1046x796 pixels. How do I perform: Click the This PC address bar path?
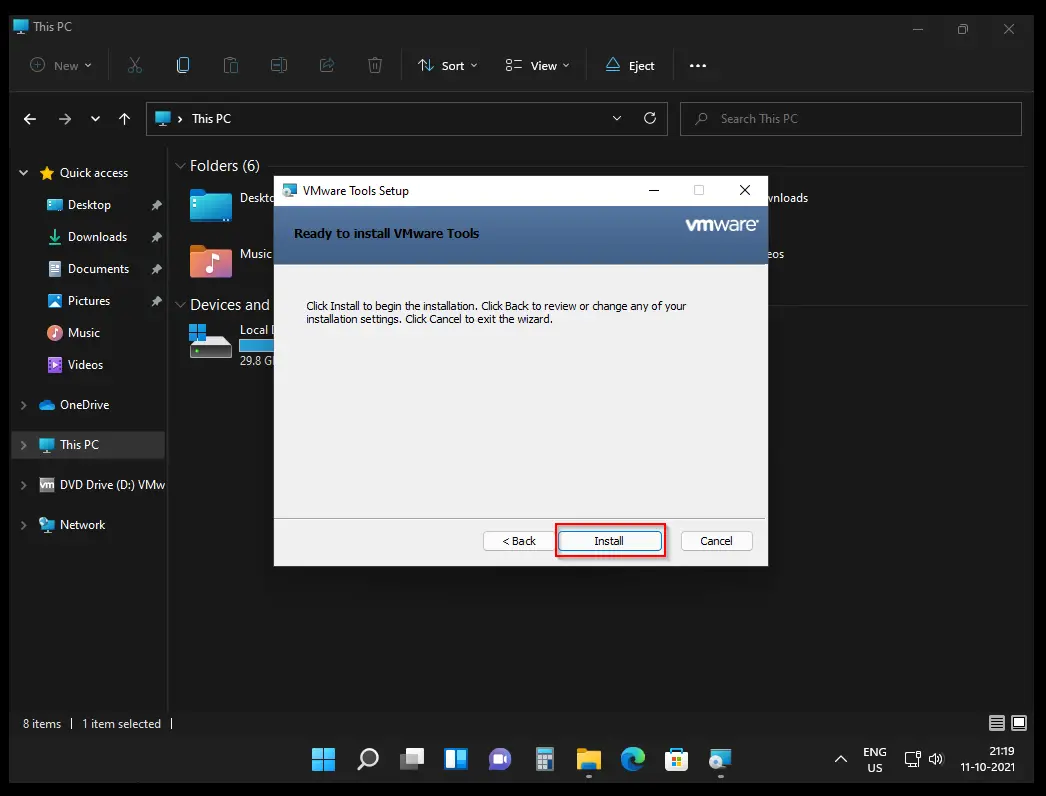click(x=211, y=119)
